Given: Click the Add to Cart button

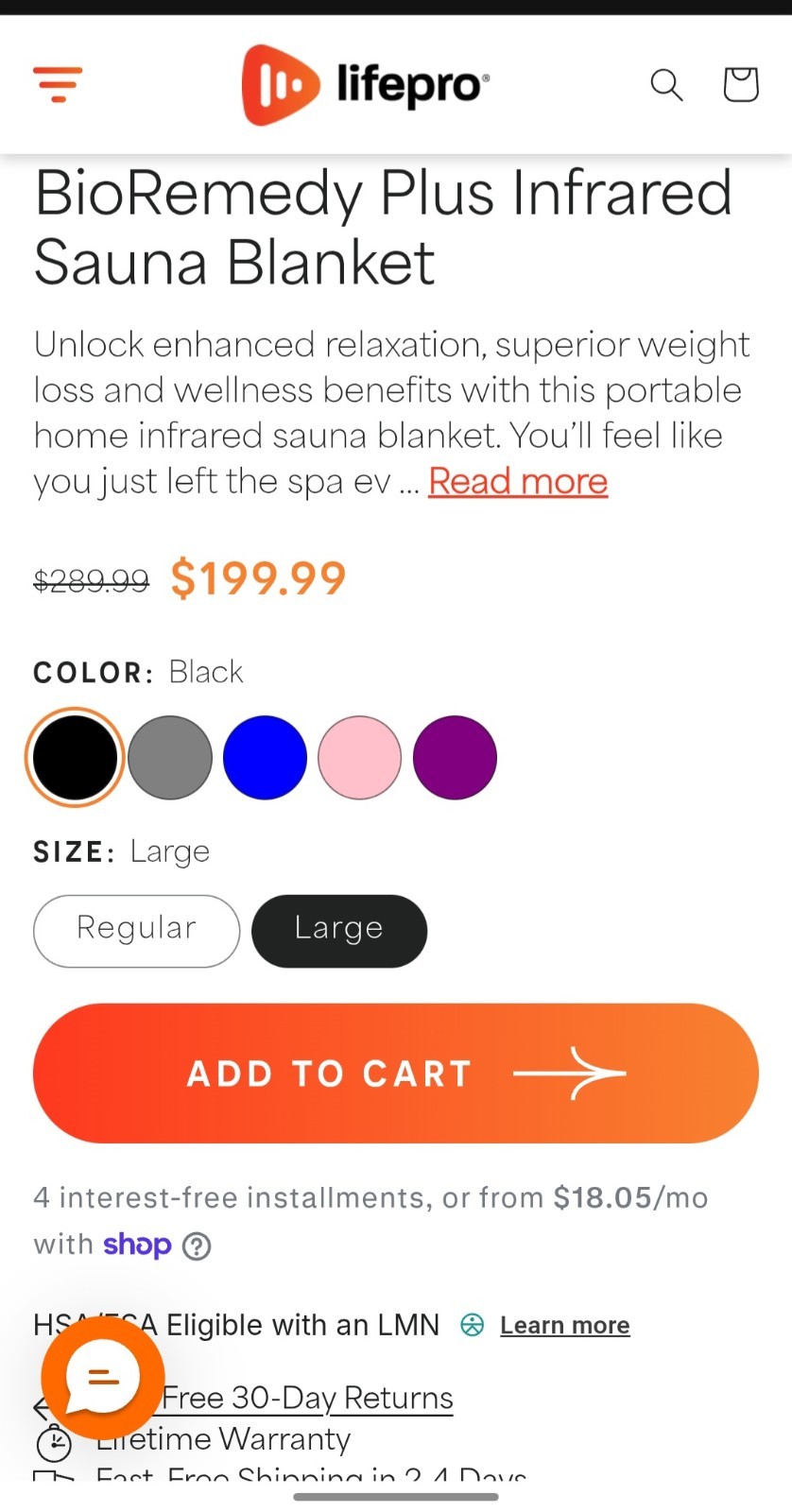Looking at the screenshot, I should [x=396, y=1074].
